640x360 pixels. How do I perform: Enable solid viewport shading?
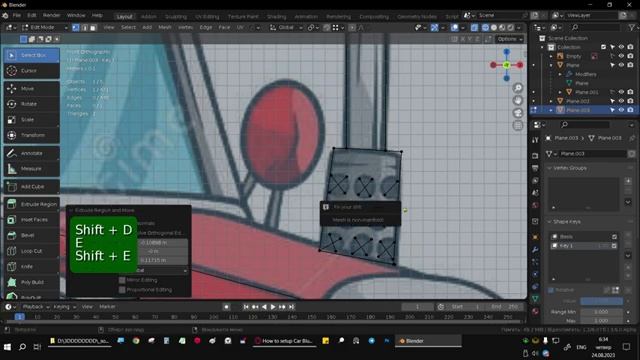(493, 28)
